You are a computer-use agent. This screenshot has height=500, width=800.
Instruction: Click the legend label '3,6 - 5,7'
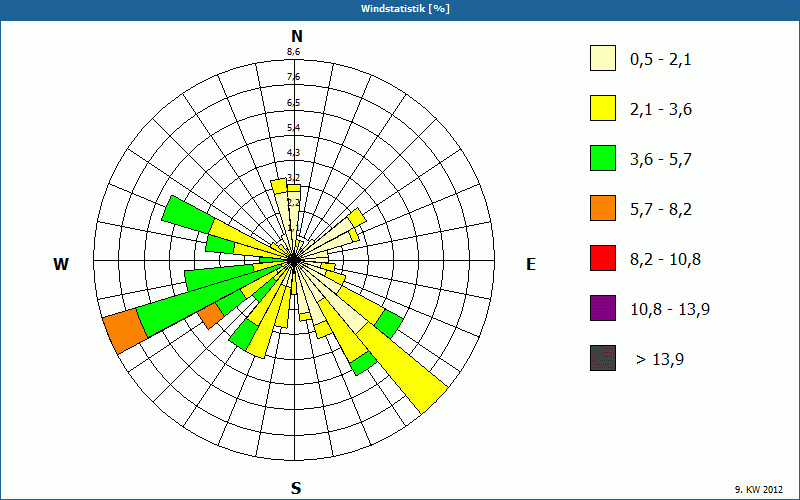pos(661,160)
